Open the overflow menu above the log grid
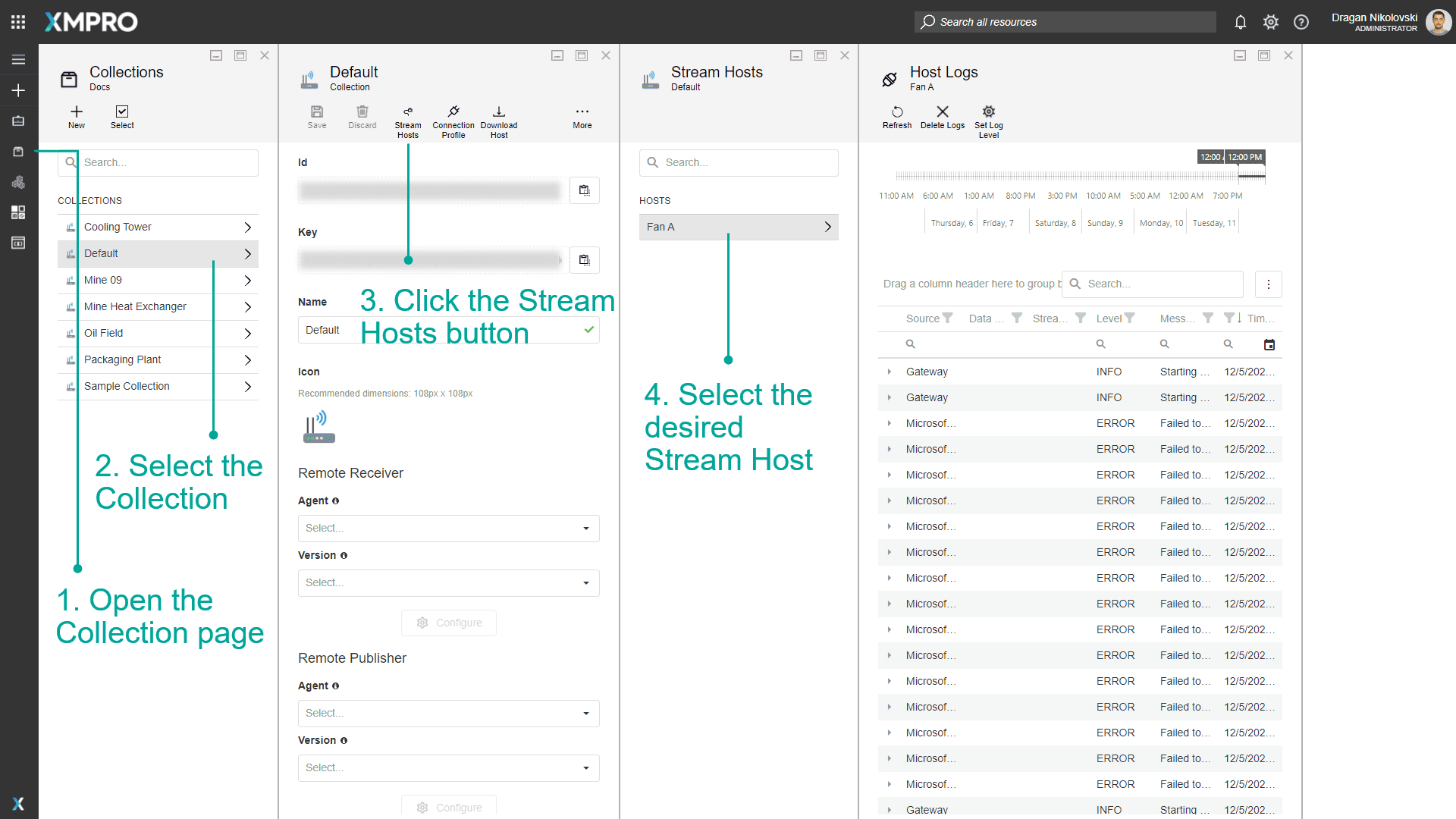The width and height of the screenshot is (1456, 819). pyautogui.click(x=1269, y=284)
